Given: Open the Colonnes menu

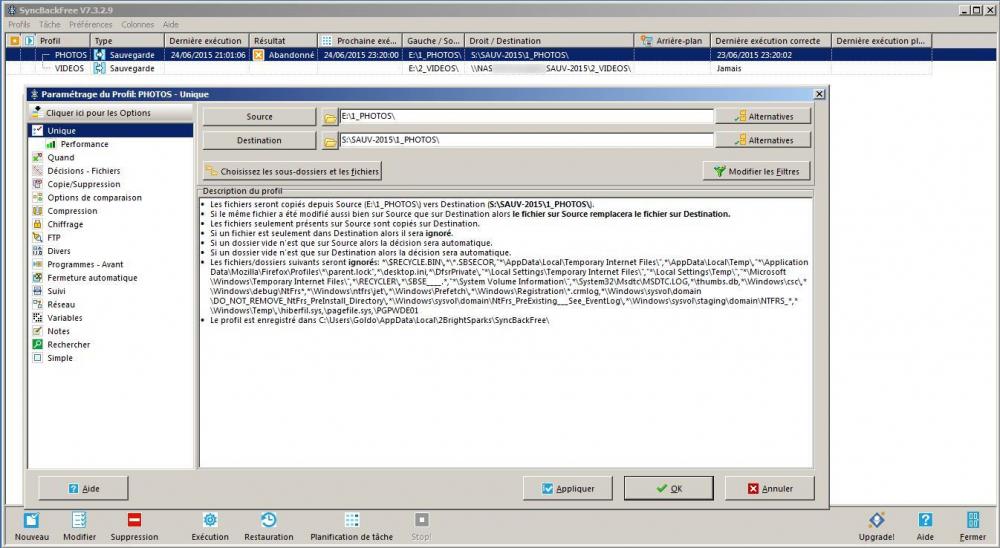Looking at the screenshot, I should pyautogui.click(x=138, y=24).
